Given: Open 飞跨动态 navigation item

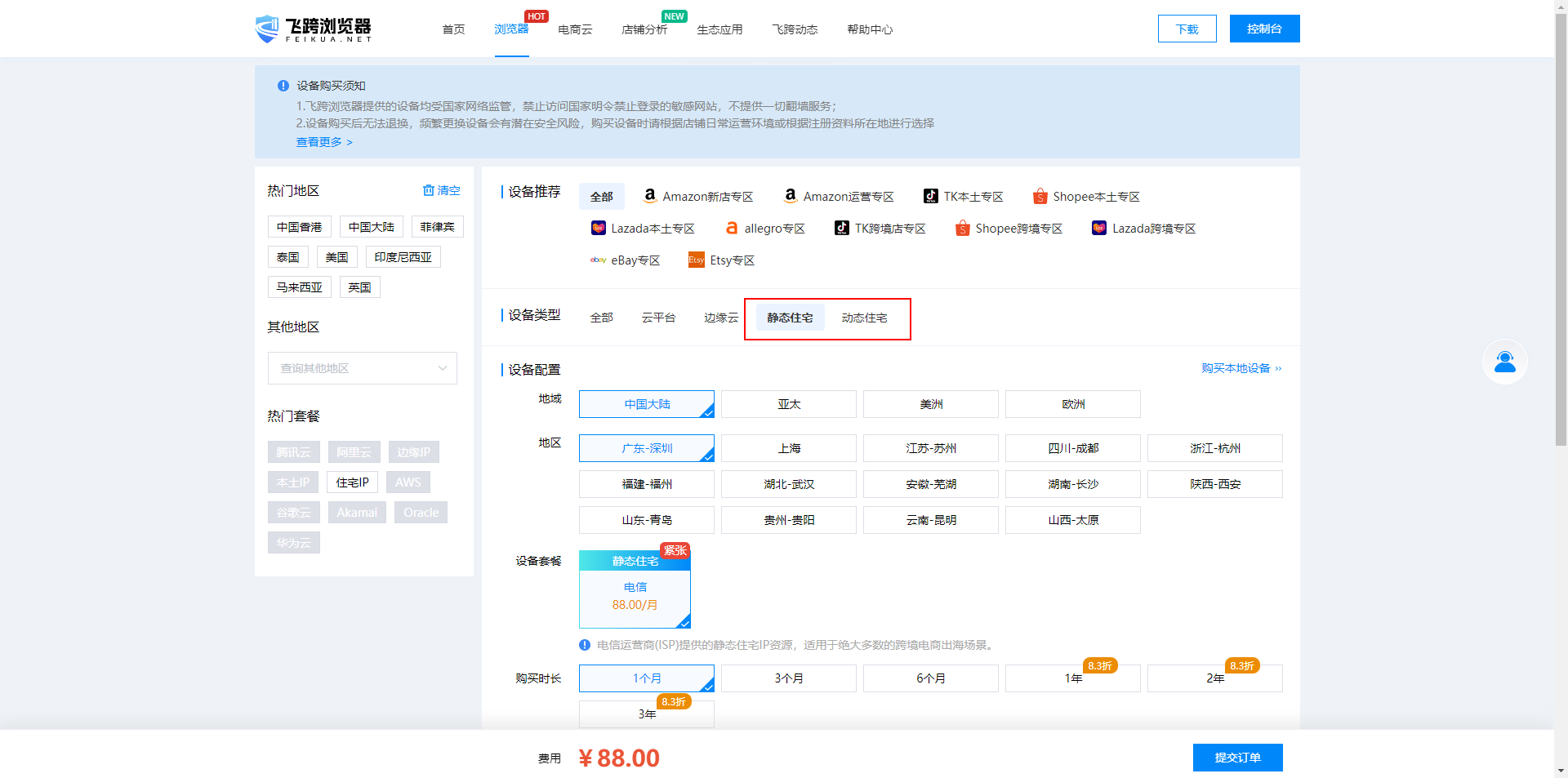Looking at the screenshot, I should click(x=795, y=29).
